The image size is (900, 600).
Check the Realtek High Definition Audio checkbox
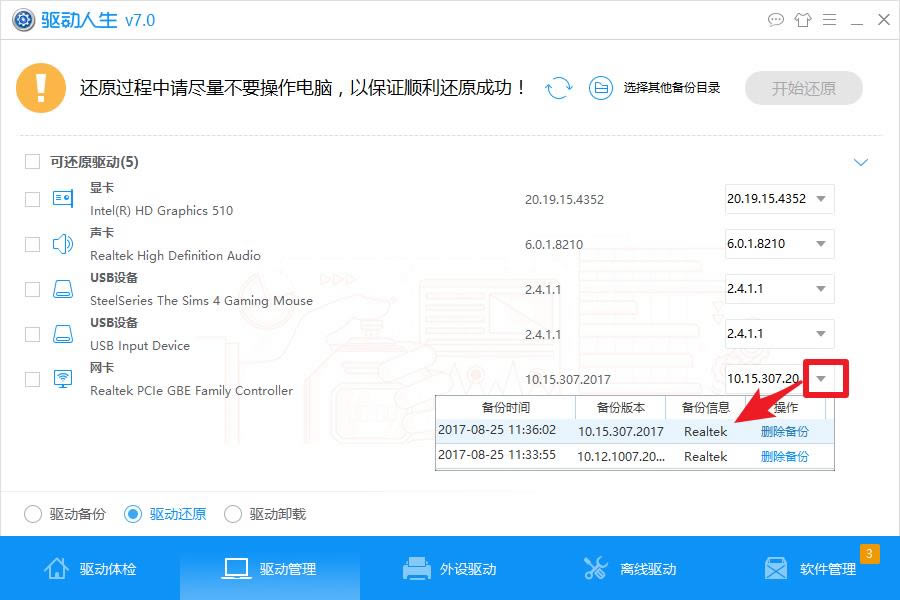point(32,244)
